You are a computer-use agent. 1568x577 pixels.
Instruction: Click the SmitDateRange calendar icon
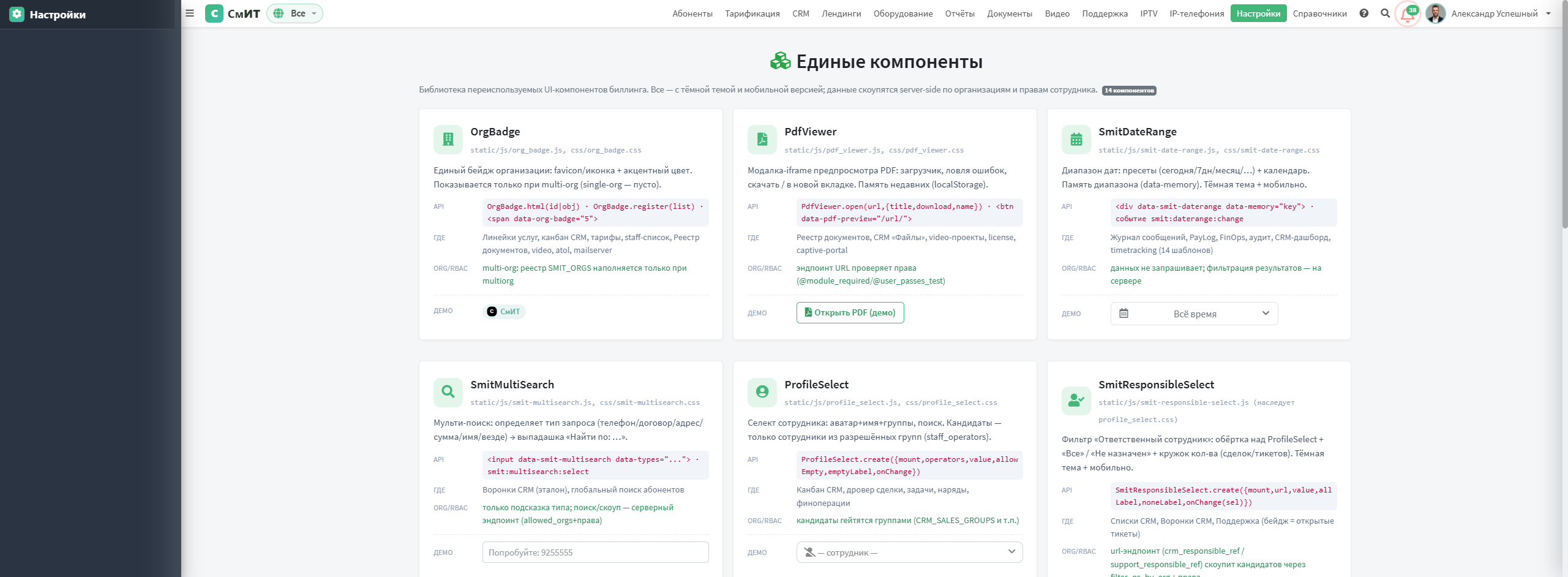1076,140
